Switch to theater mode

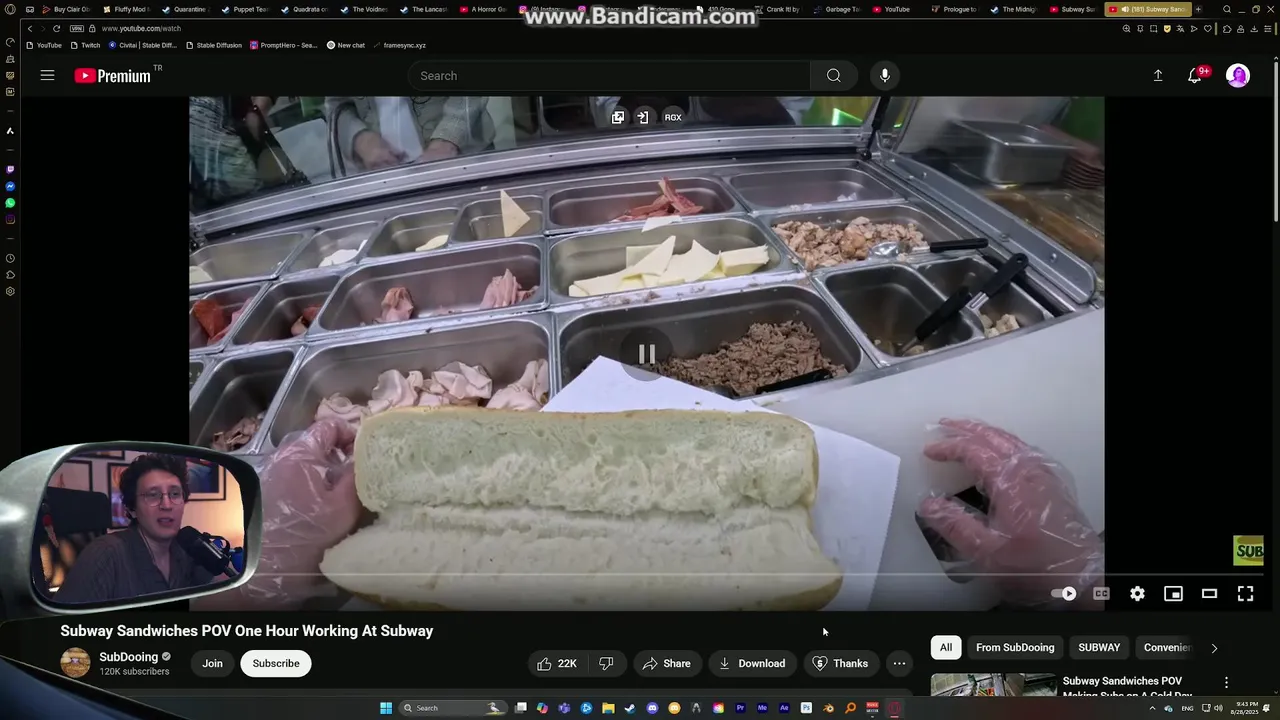1209,594
